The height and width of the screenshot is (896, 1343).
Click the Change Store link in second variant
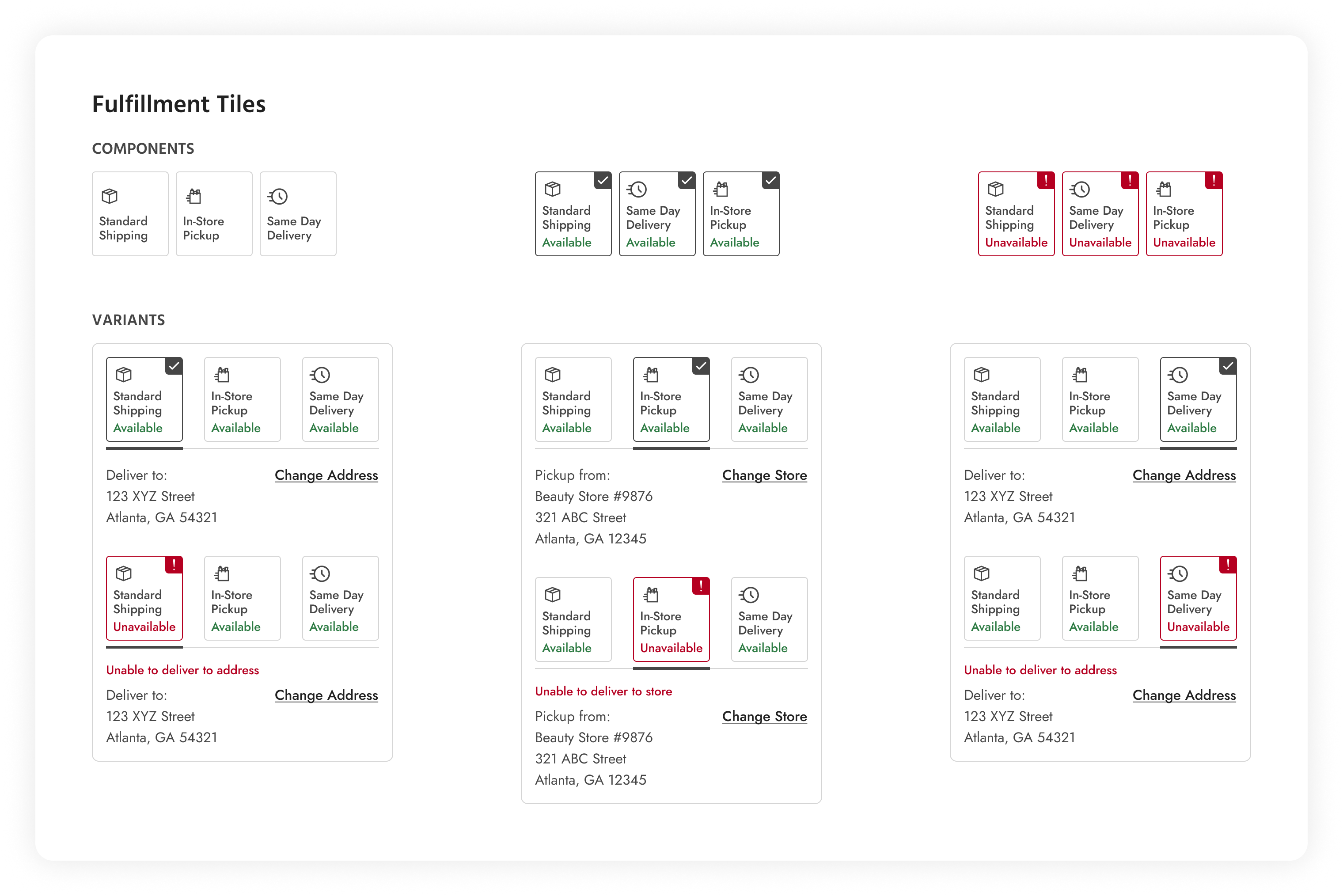pyautogui.click(x=764, y=475)
